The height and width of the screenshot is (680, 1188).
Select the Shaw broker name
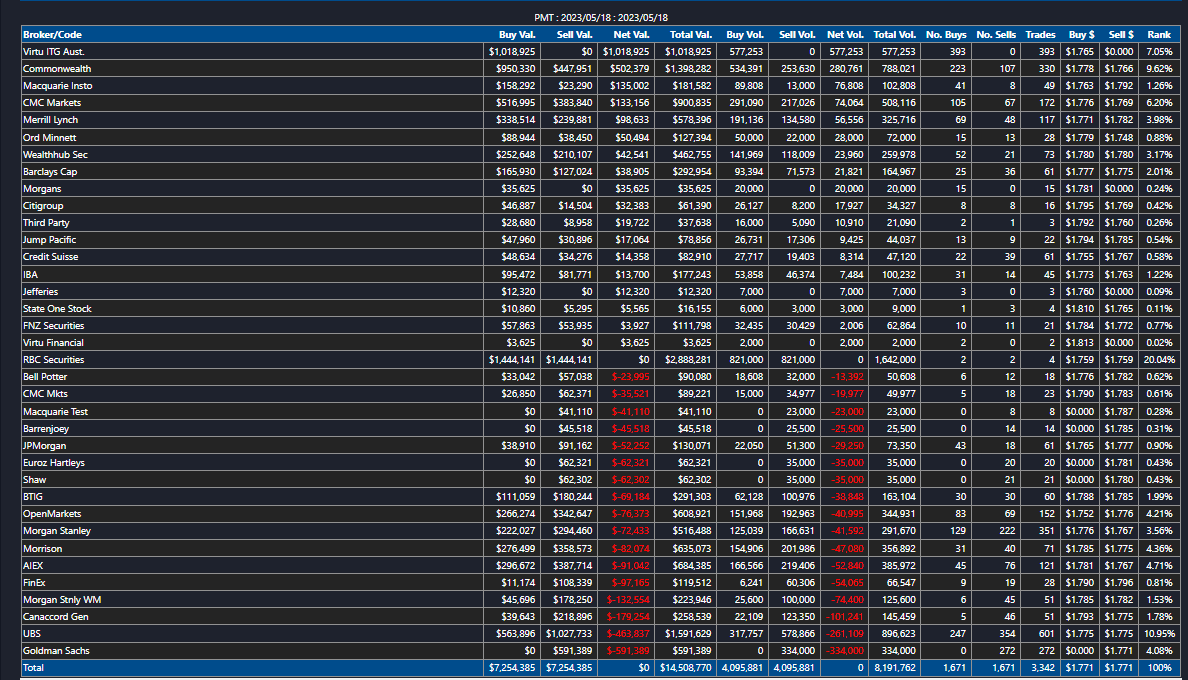(34, 480)
